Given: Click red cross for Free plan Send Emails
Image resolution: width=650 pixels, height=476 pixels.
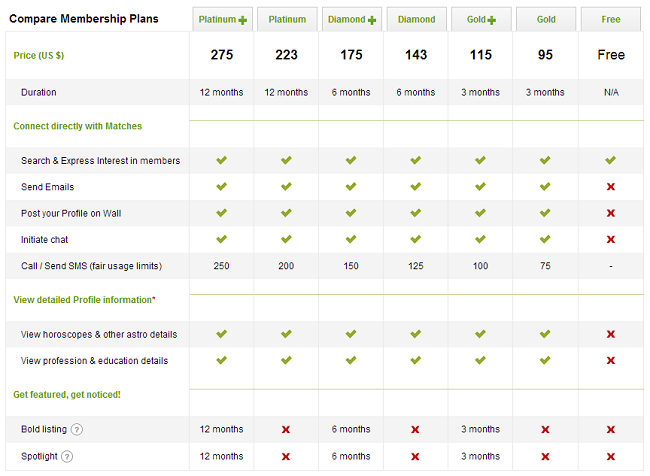Looking at the screenshot, I should 611,187.
